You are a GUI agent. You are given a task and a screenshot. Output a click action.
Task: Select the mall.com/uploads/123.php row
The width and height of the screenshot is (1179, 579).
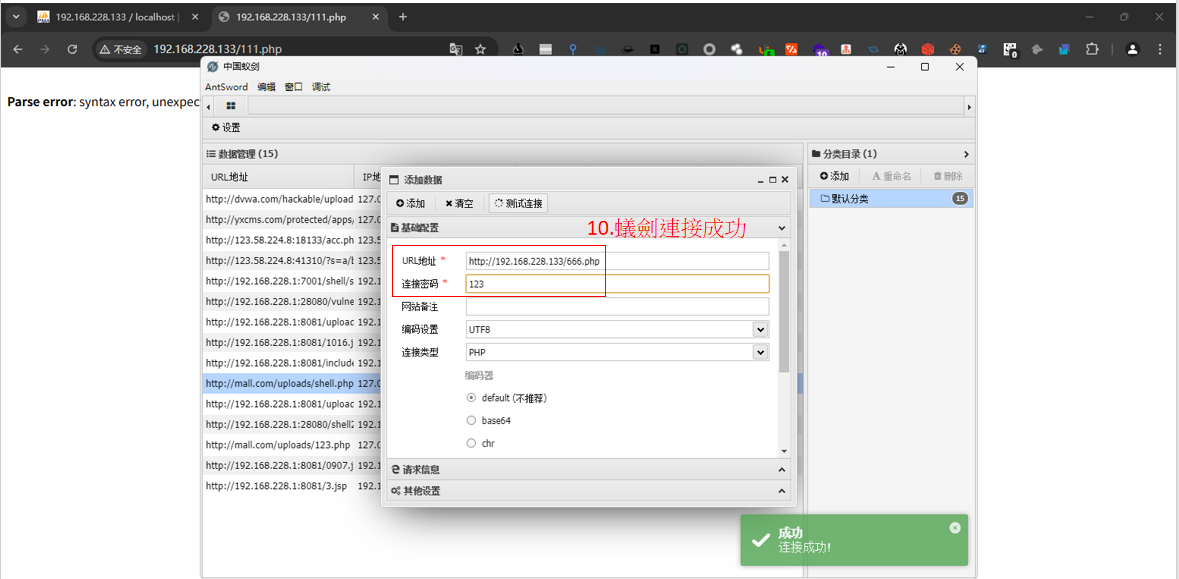[x=292, y=444]
